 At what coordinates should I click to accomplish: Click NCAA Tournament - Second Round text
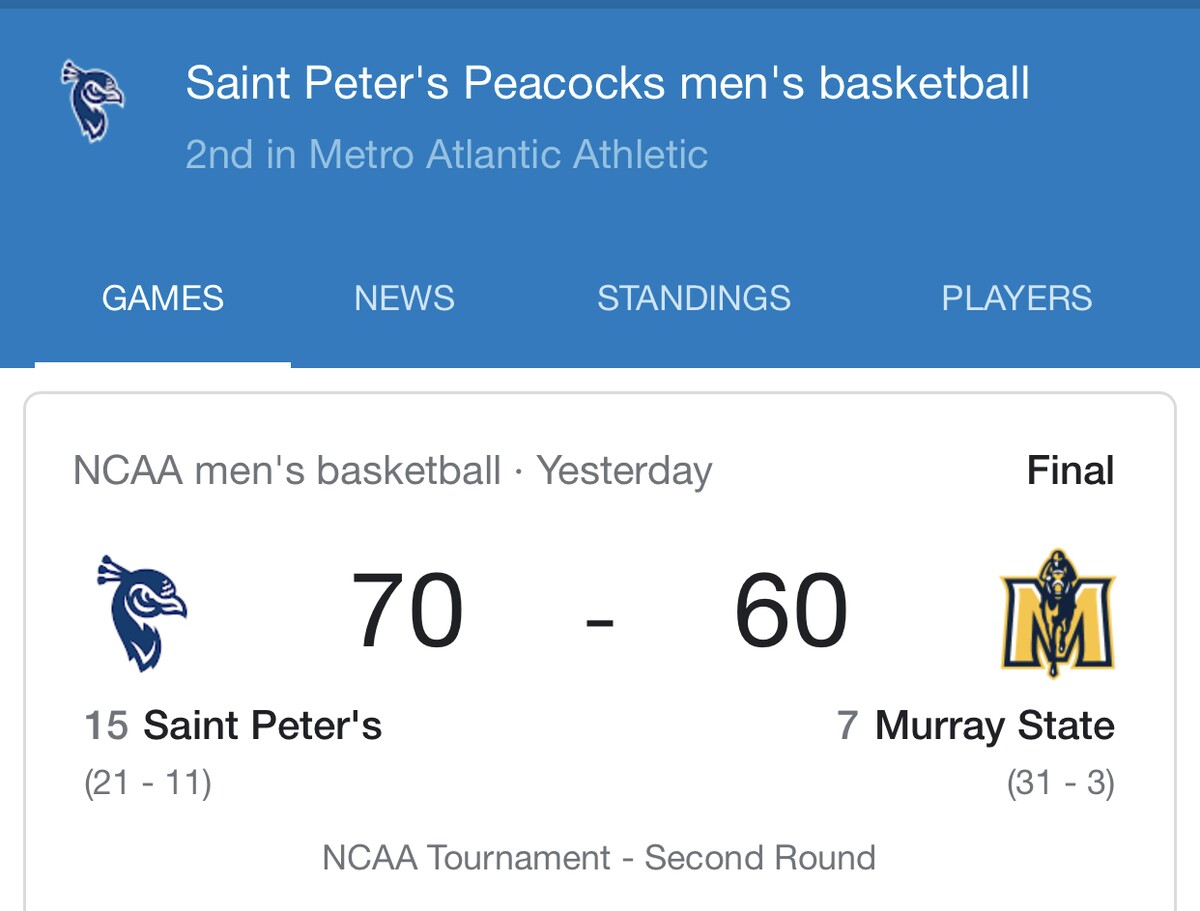[x=599, y=858]
